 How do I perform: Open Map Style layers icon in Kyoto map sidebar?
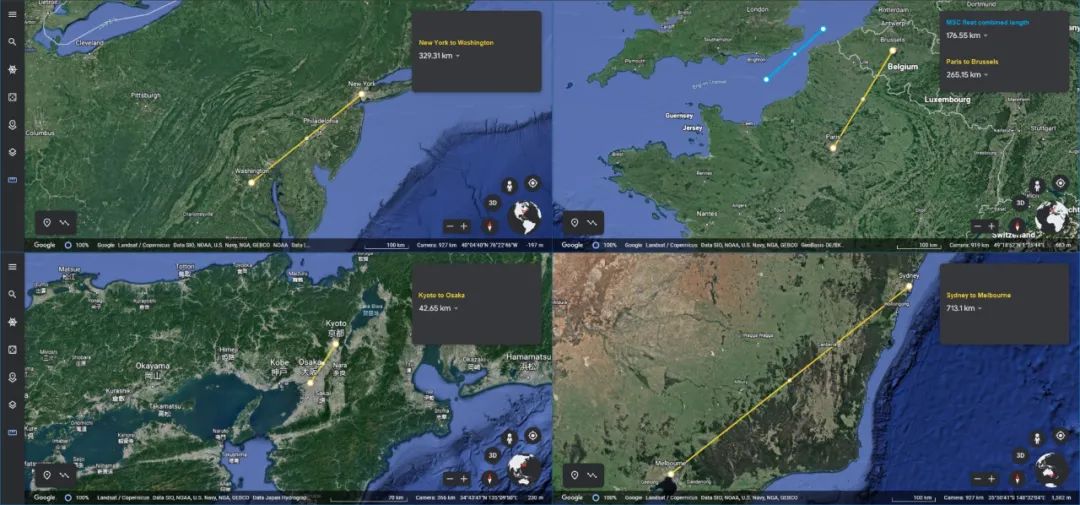tap(12, 405)
